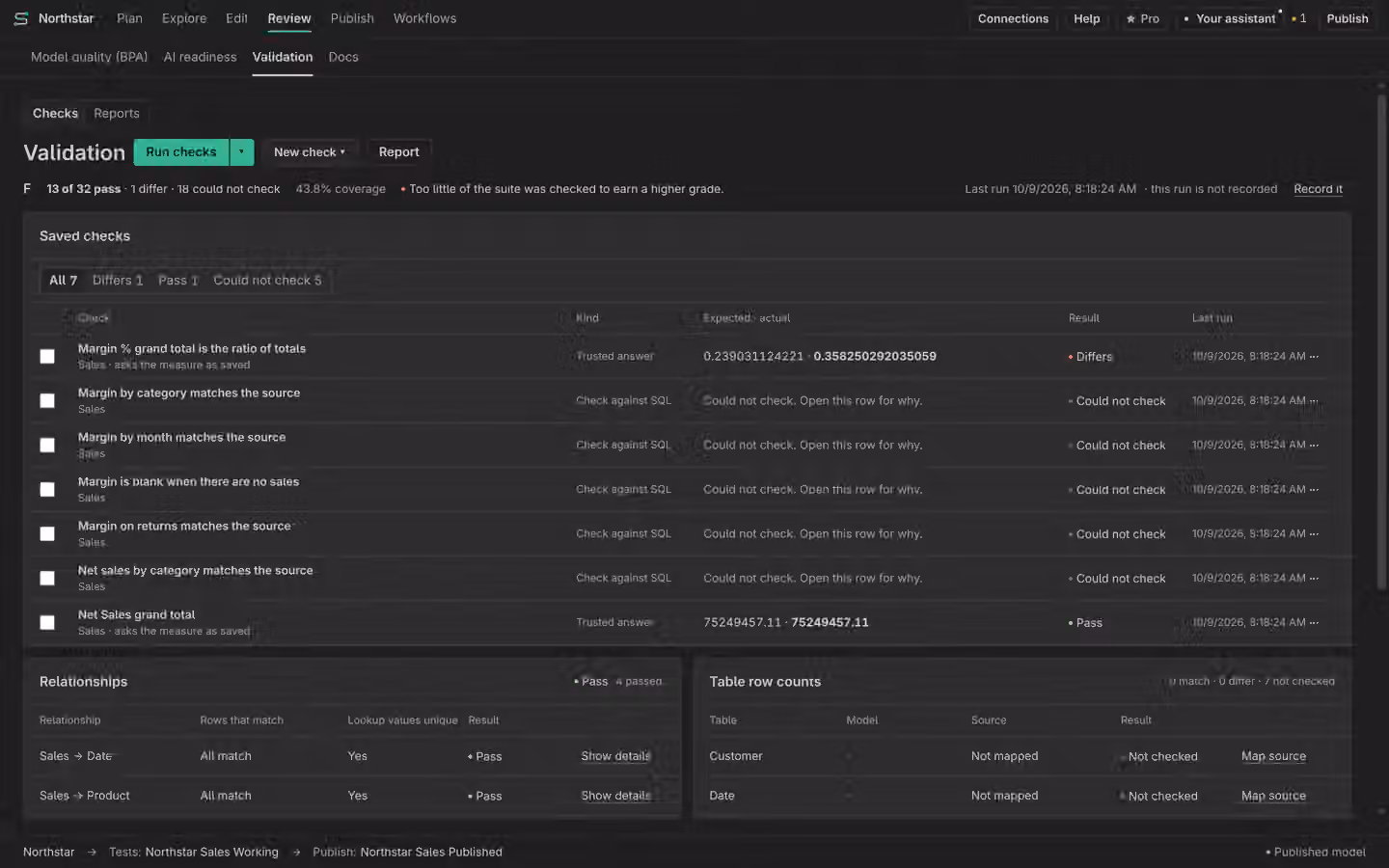Tick checkbox for Margin % grand total check
1389x868 pixels.
(x=47, y=356)
